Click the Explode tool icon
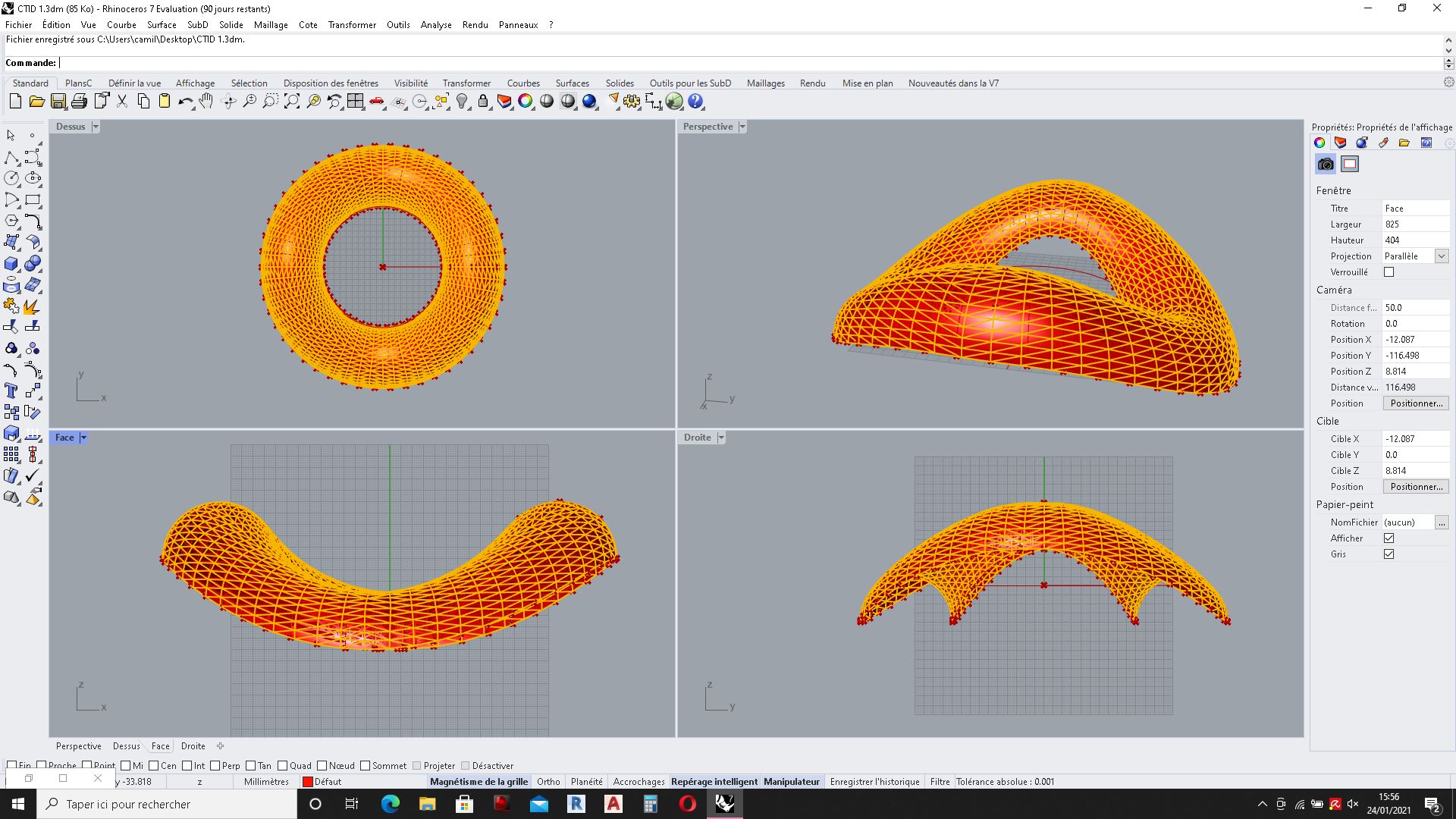 tap(33, 306)
